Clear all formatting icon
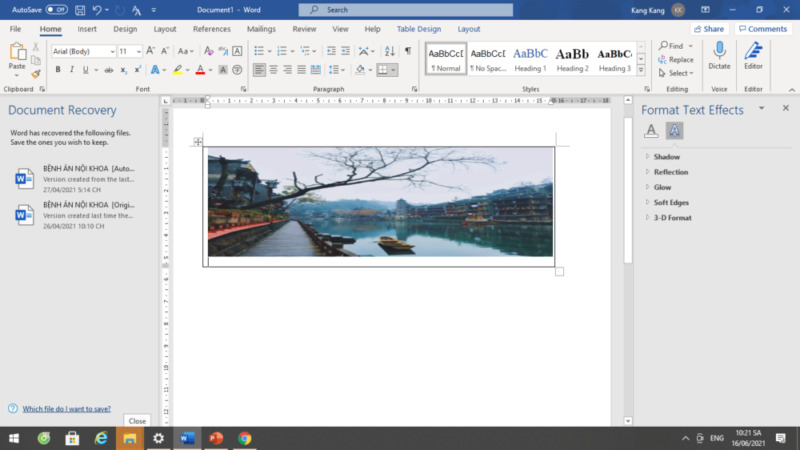Screen dimensions: 800x450 coord(208,51)
